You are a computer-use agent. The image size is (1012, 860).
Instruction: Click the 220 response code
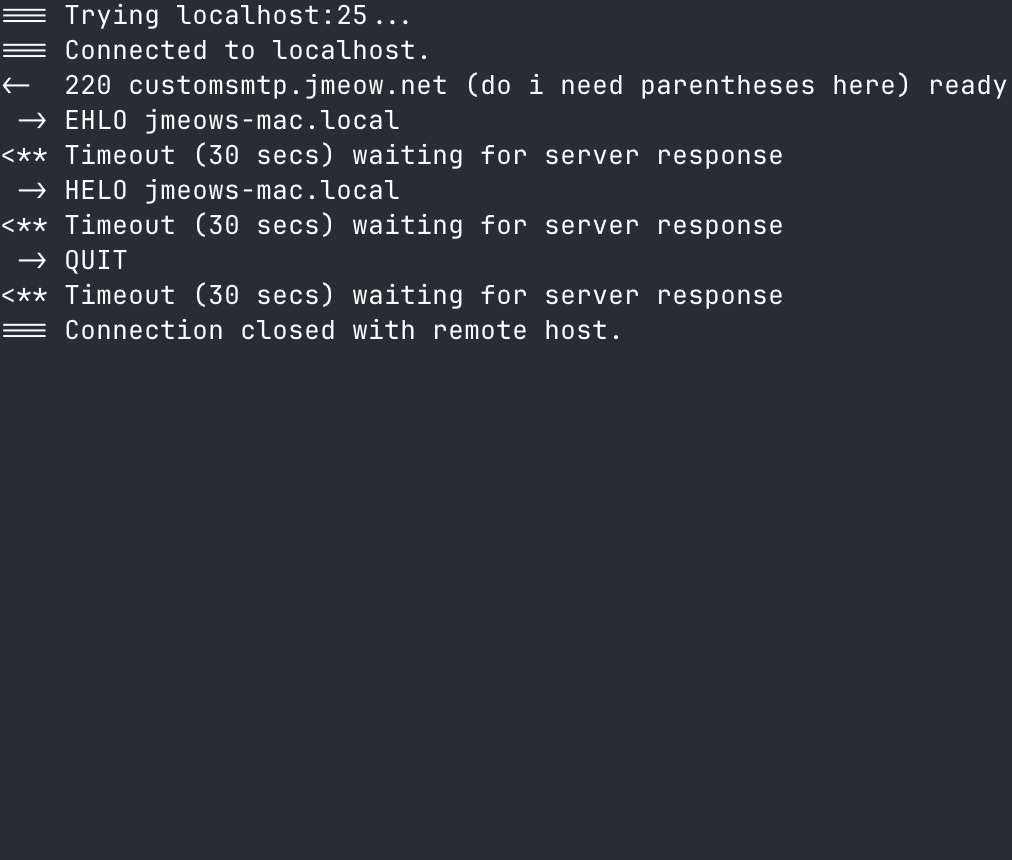click(88, 86)
